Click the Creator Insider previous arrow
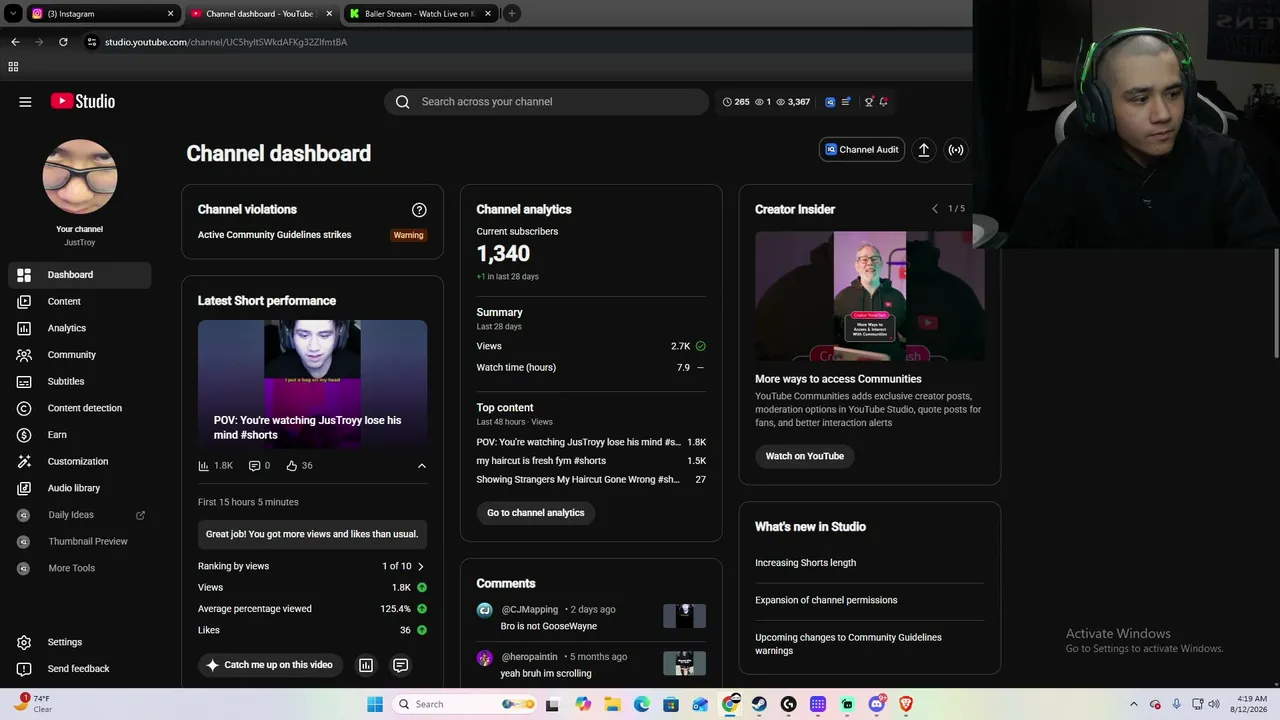The width and height of the screenshot is (1280, 720). [935, 209]
